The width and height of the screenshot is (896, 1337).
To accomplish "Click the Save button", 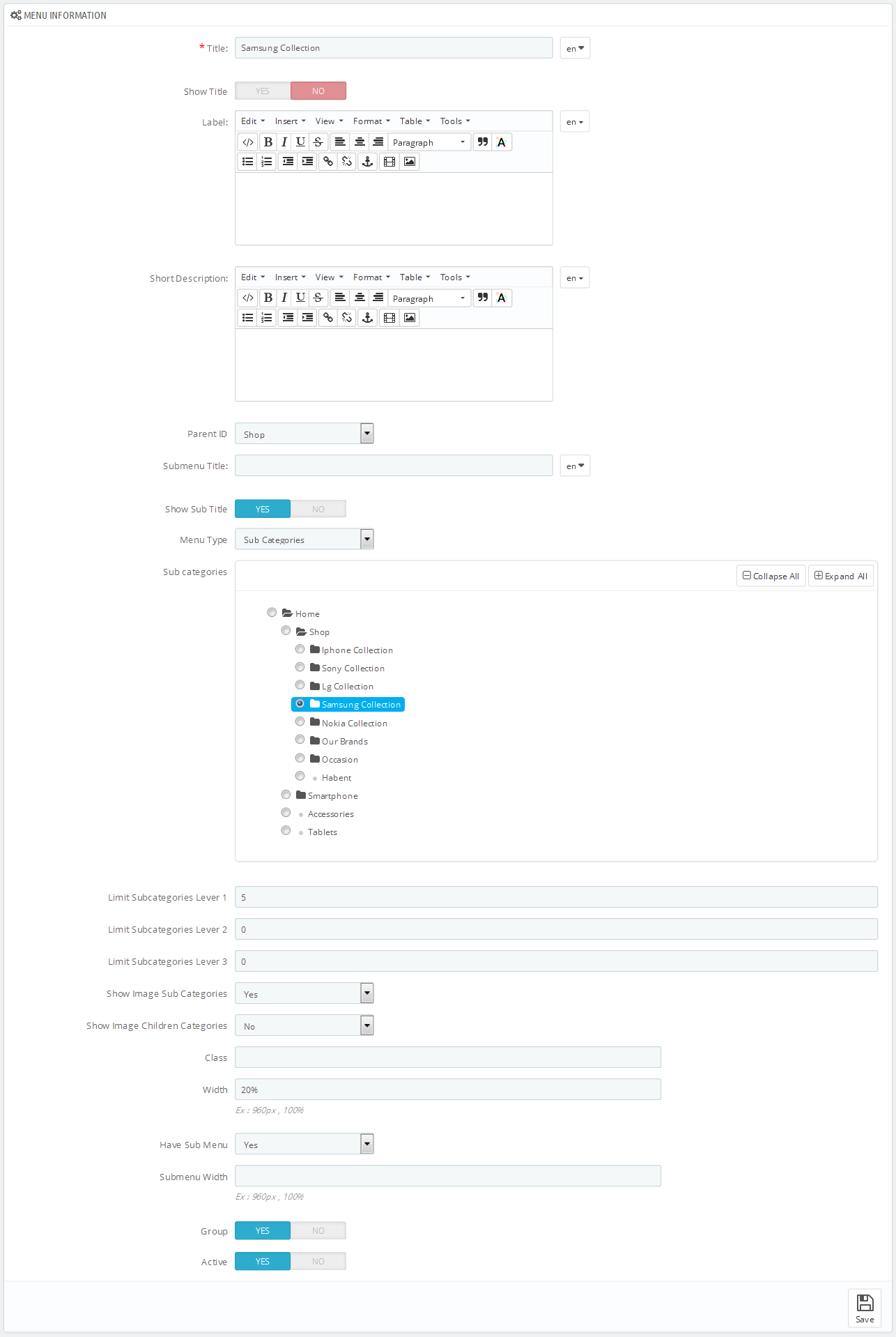I will 865,1308.
